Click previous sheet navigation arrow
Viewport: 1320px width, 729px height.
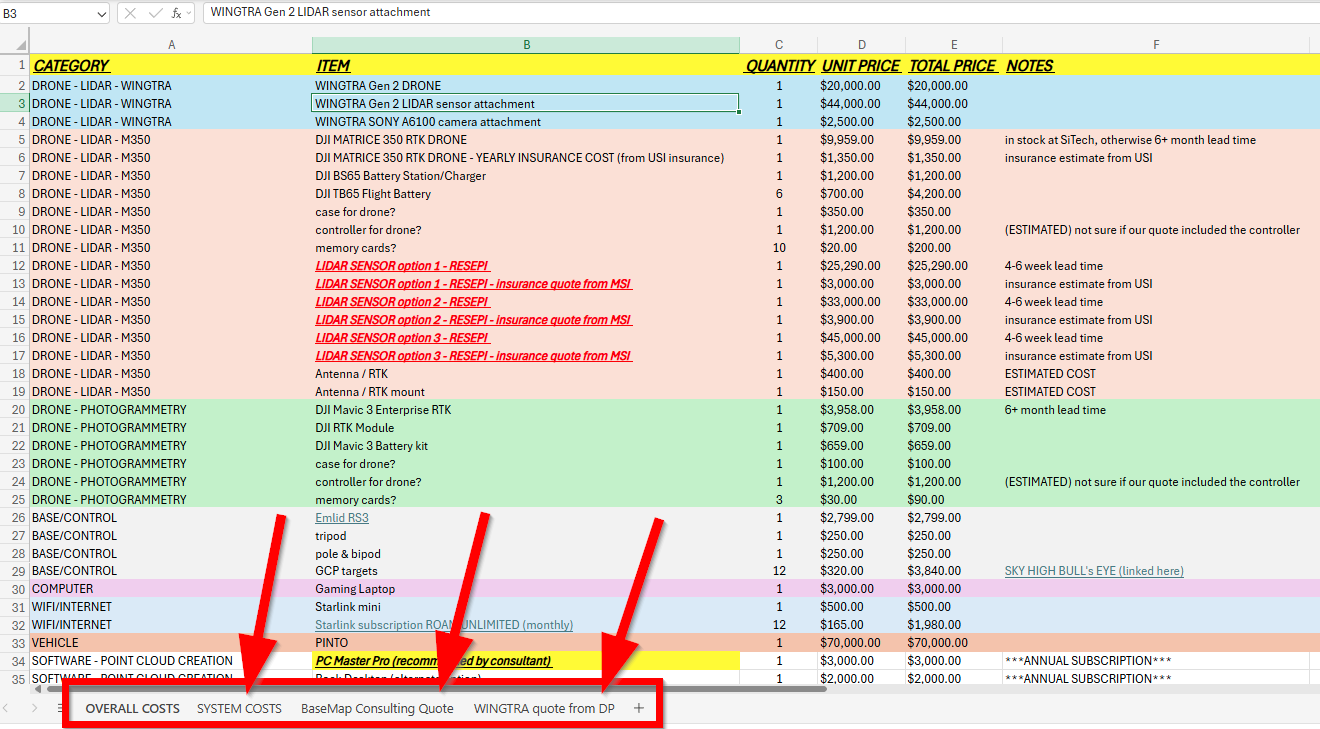(x=7, y=708)
